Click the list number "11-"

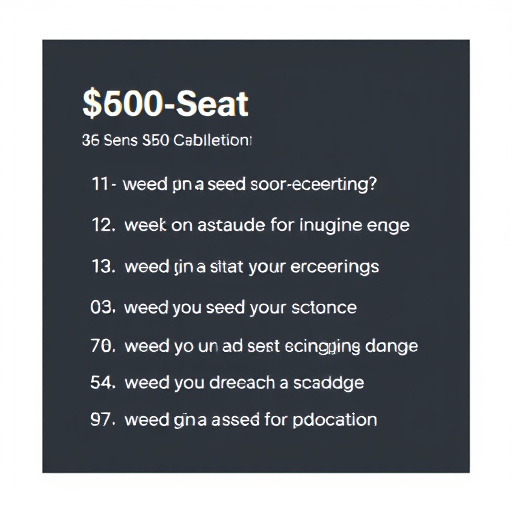[104, 184]
